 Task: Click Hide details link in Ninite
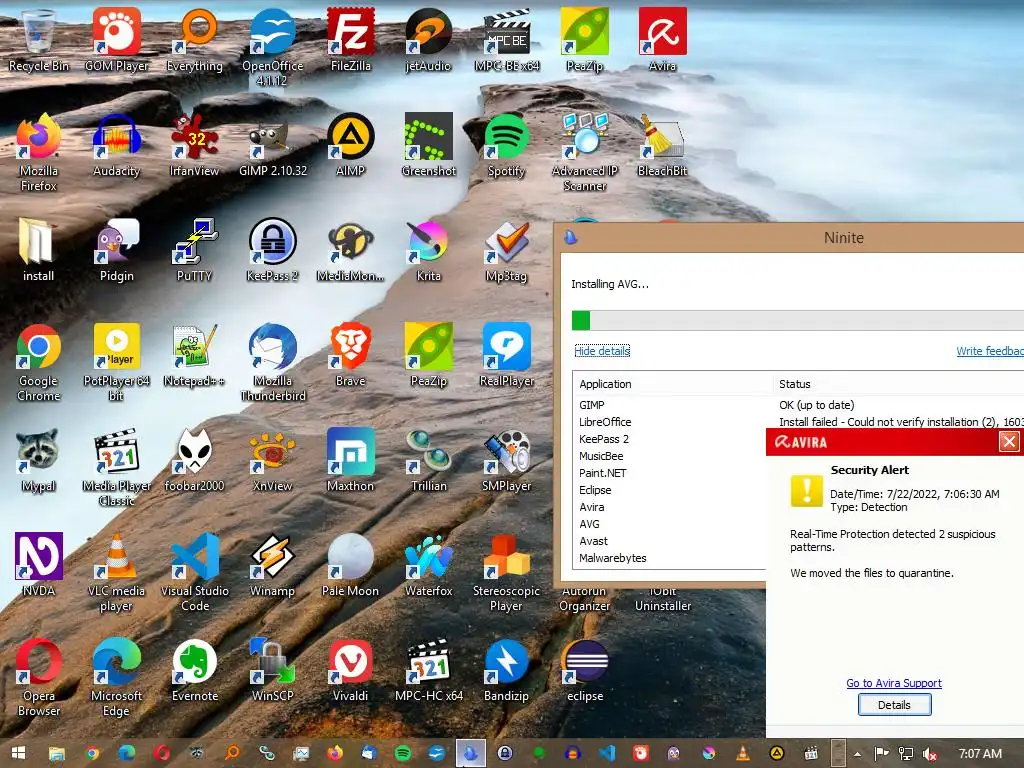(x=602, y=351)
